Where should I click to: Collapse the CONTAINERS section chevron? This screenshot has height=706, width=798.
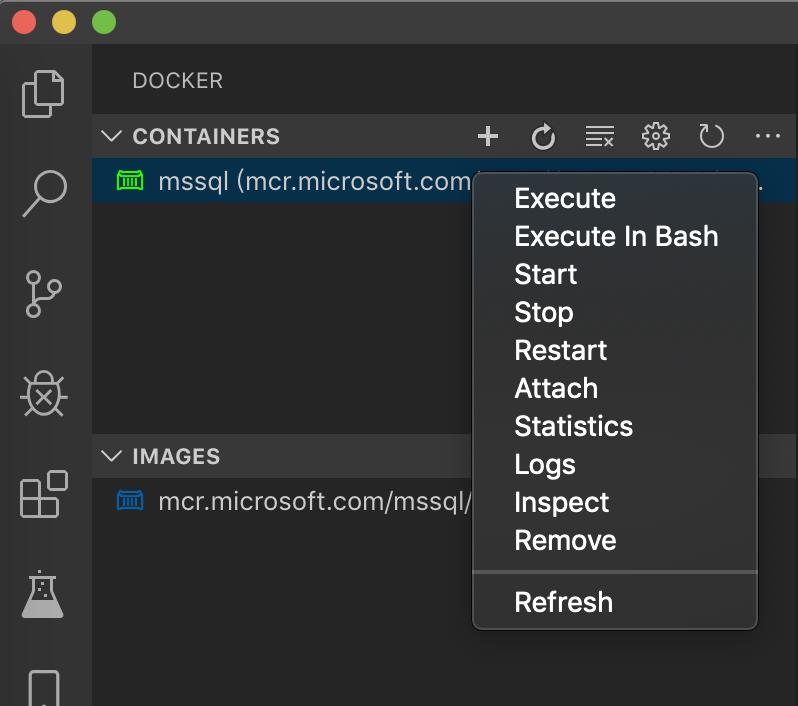pos(111,136)
